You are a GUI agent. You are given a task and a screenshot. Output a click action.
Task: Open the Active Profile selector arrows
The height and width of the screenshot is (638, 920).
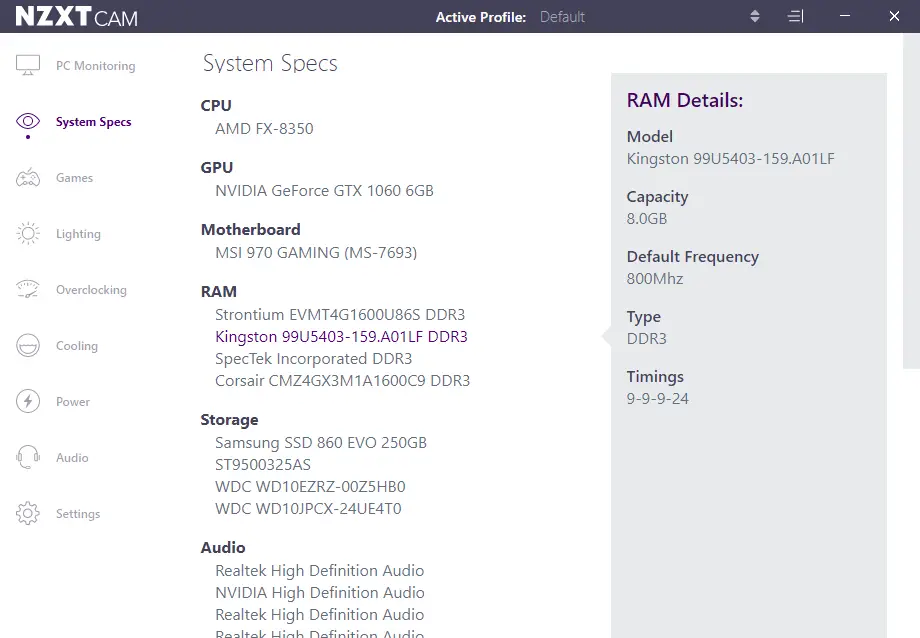pyautogui.click(x=755, y=16)
